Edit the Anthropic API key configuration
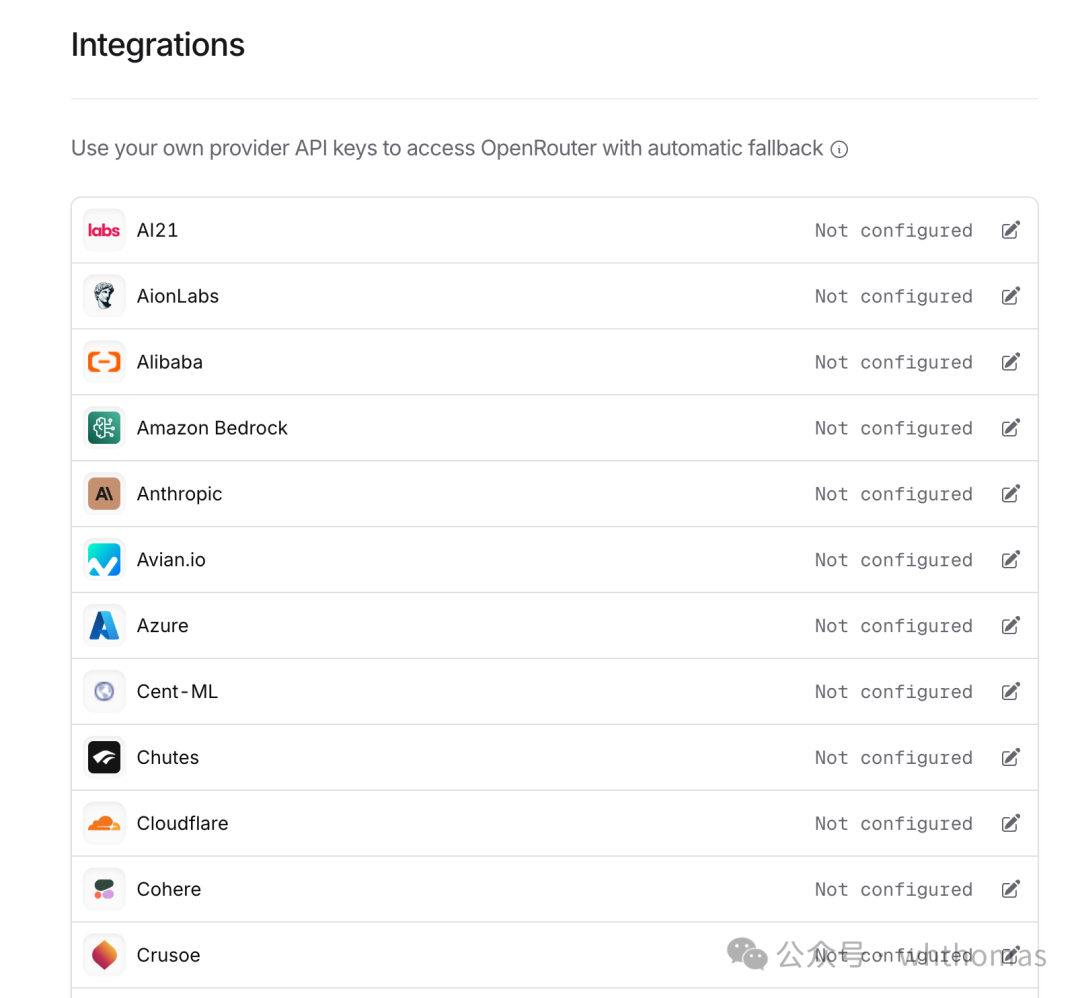The height and width of the screenshot is (998, 1080). [1010, 494]
